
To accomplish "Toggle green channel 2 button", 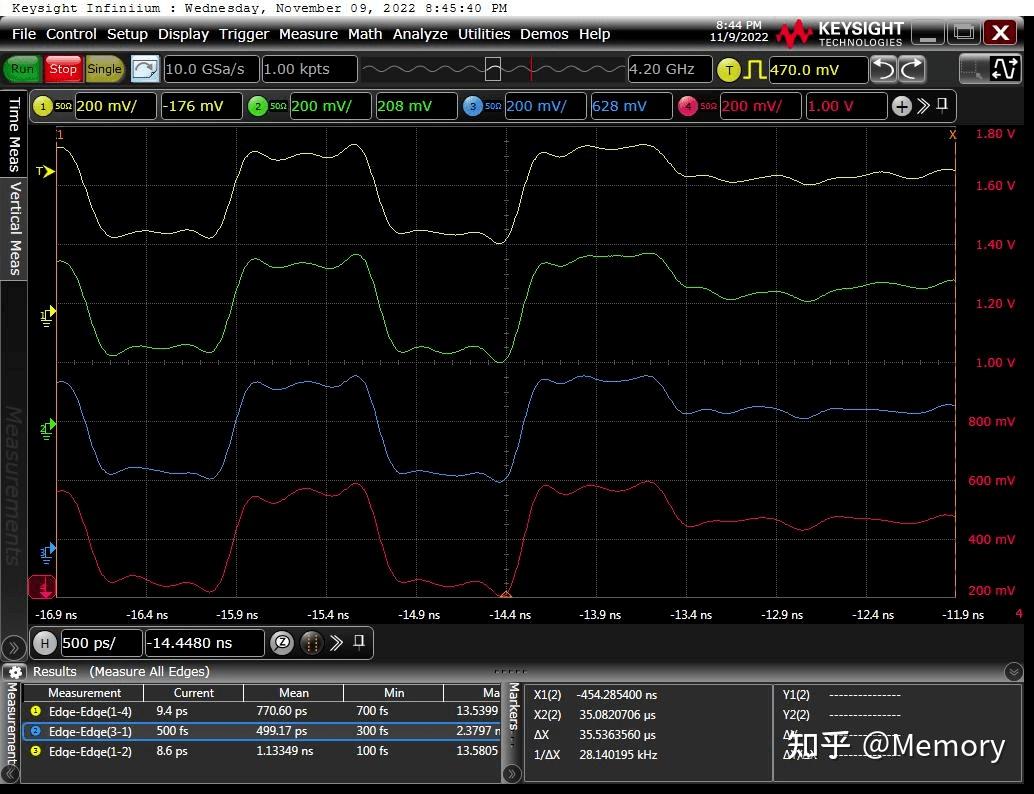I will tap(258, 106).
